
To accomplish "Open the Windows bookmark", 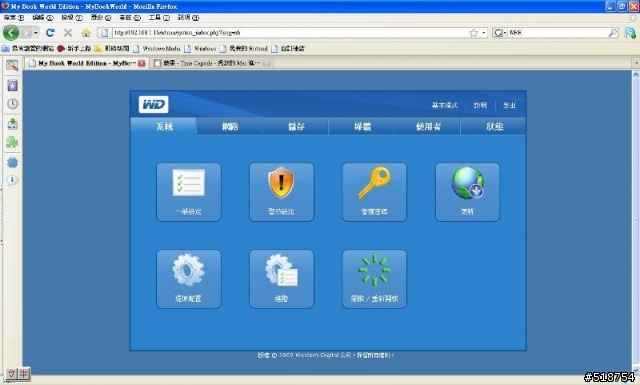I will point(200,49).
